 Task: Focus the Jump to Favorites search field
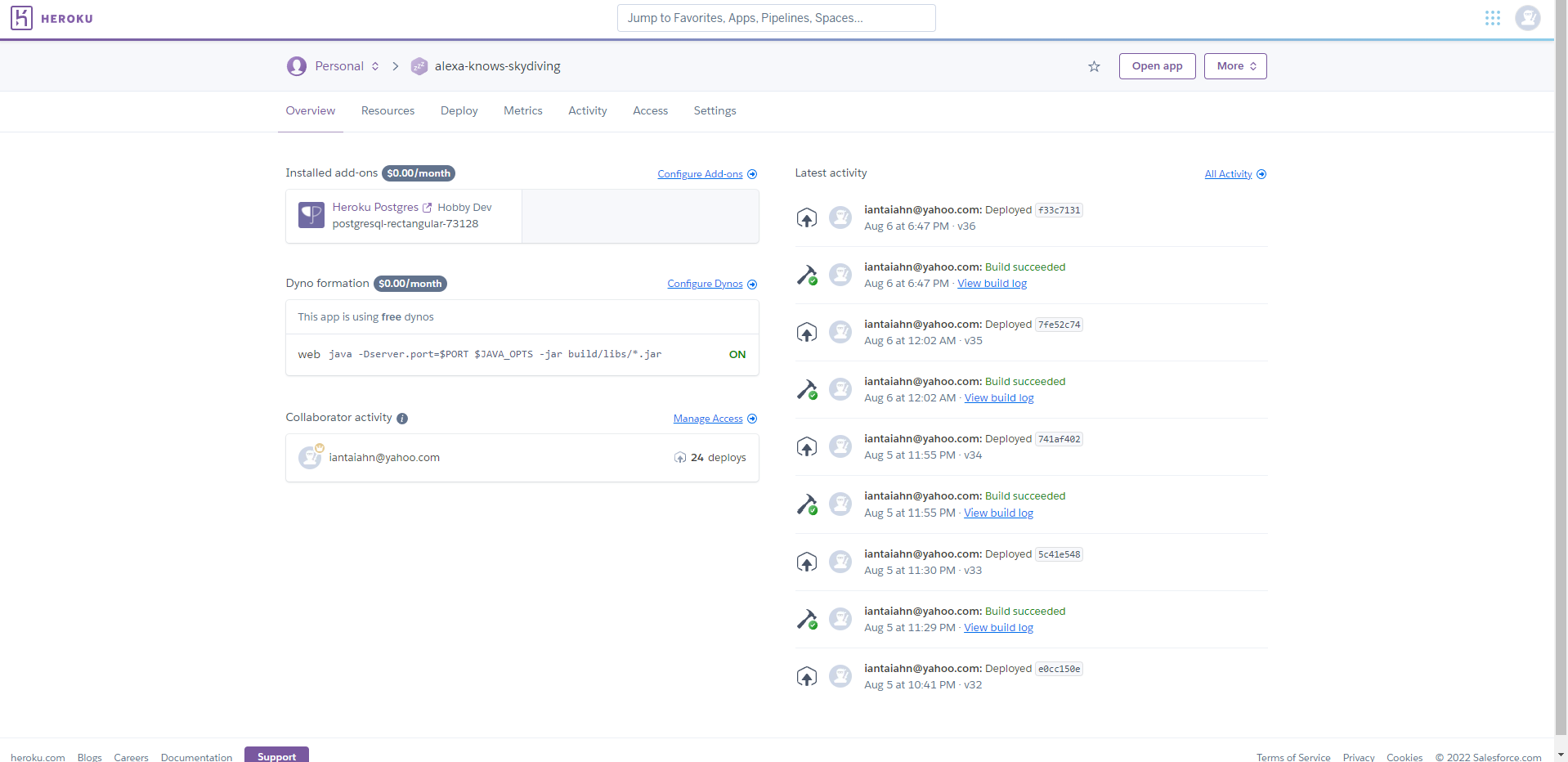point(777,18)
